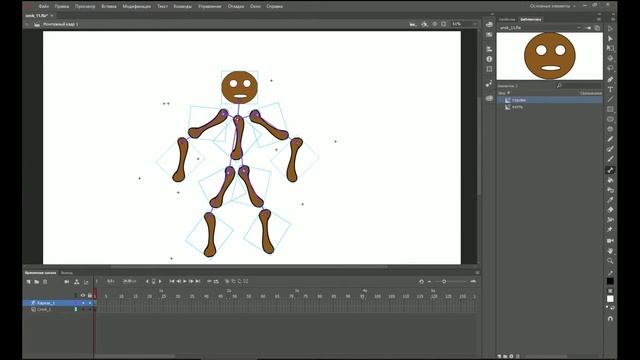Viewport: 640px width, 360px height.
Task: Select the Pen tool
Action: point(610,80)
